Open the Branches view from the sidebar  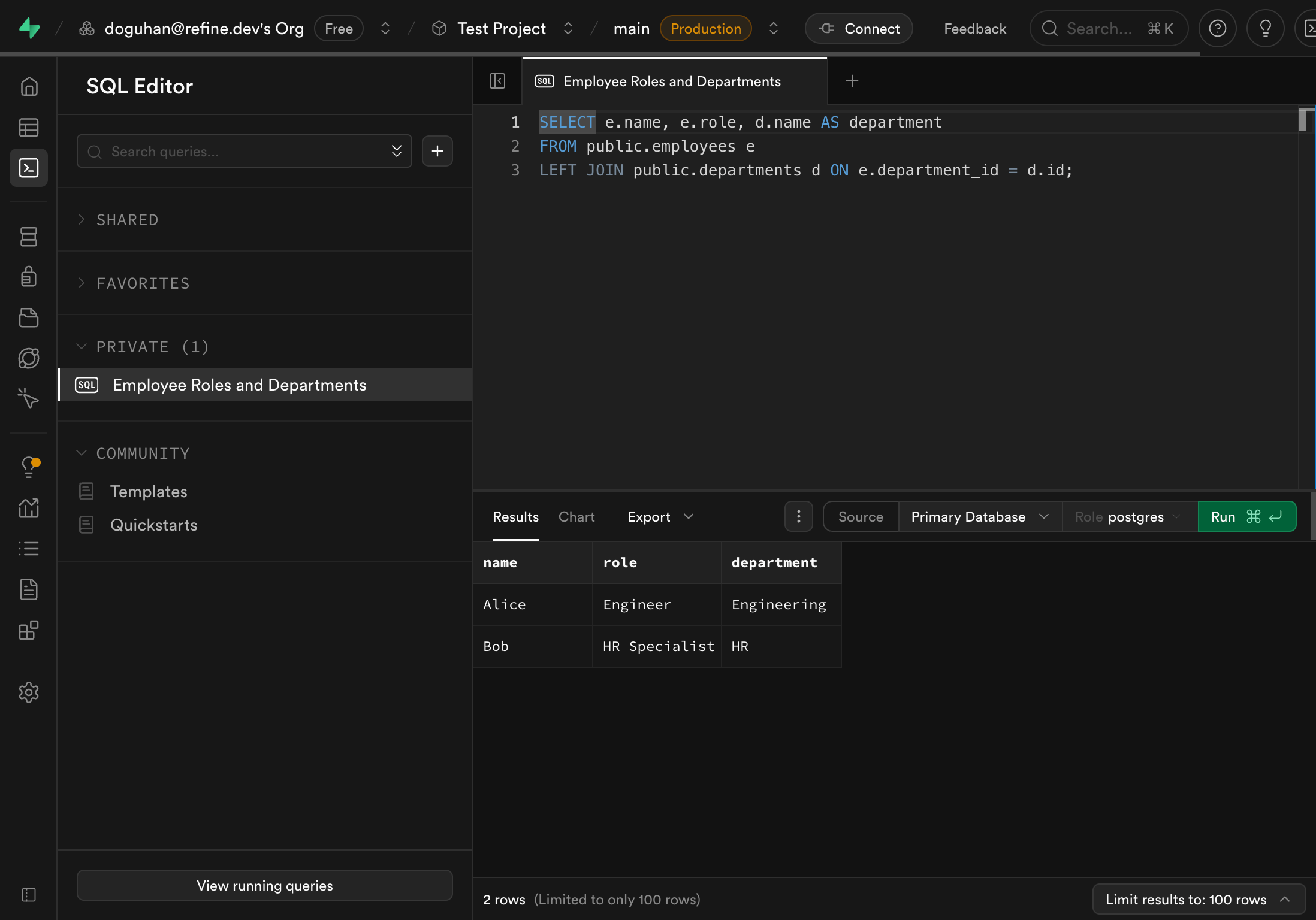pyautogui.click(x=29, y=237)
